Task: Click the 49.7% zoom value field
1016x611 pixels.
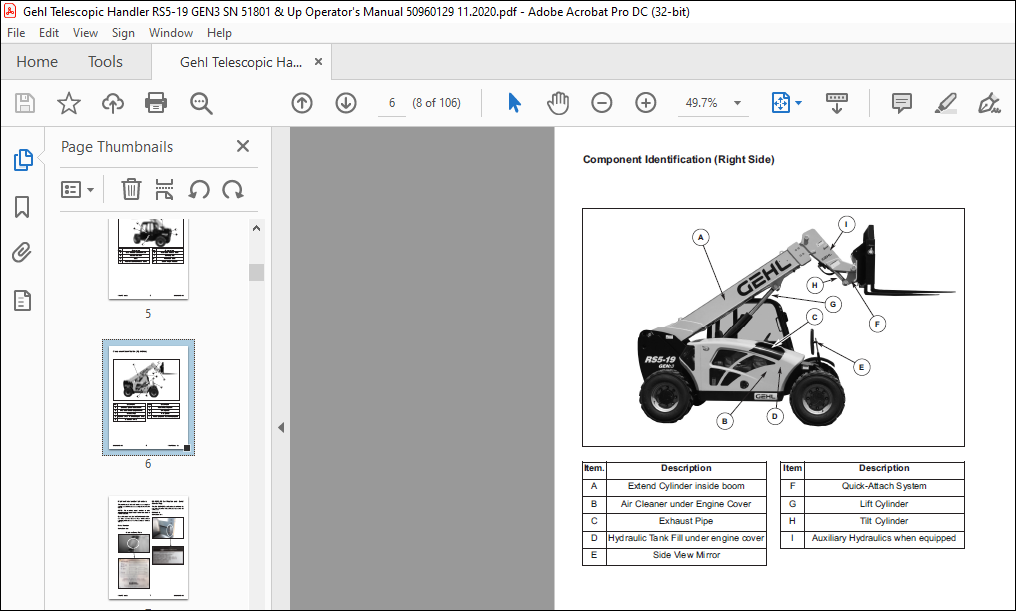Action: point(702,103)
